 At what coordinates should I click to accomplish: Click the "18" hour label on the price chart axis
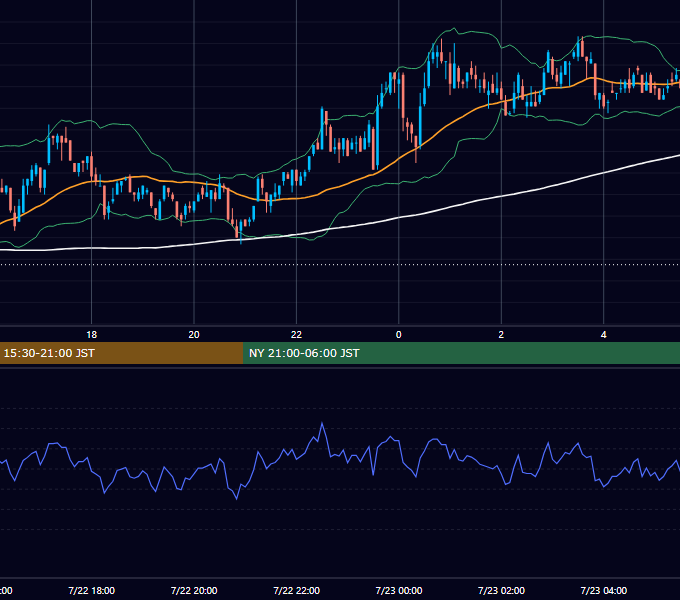click(x=92, y=335)
